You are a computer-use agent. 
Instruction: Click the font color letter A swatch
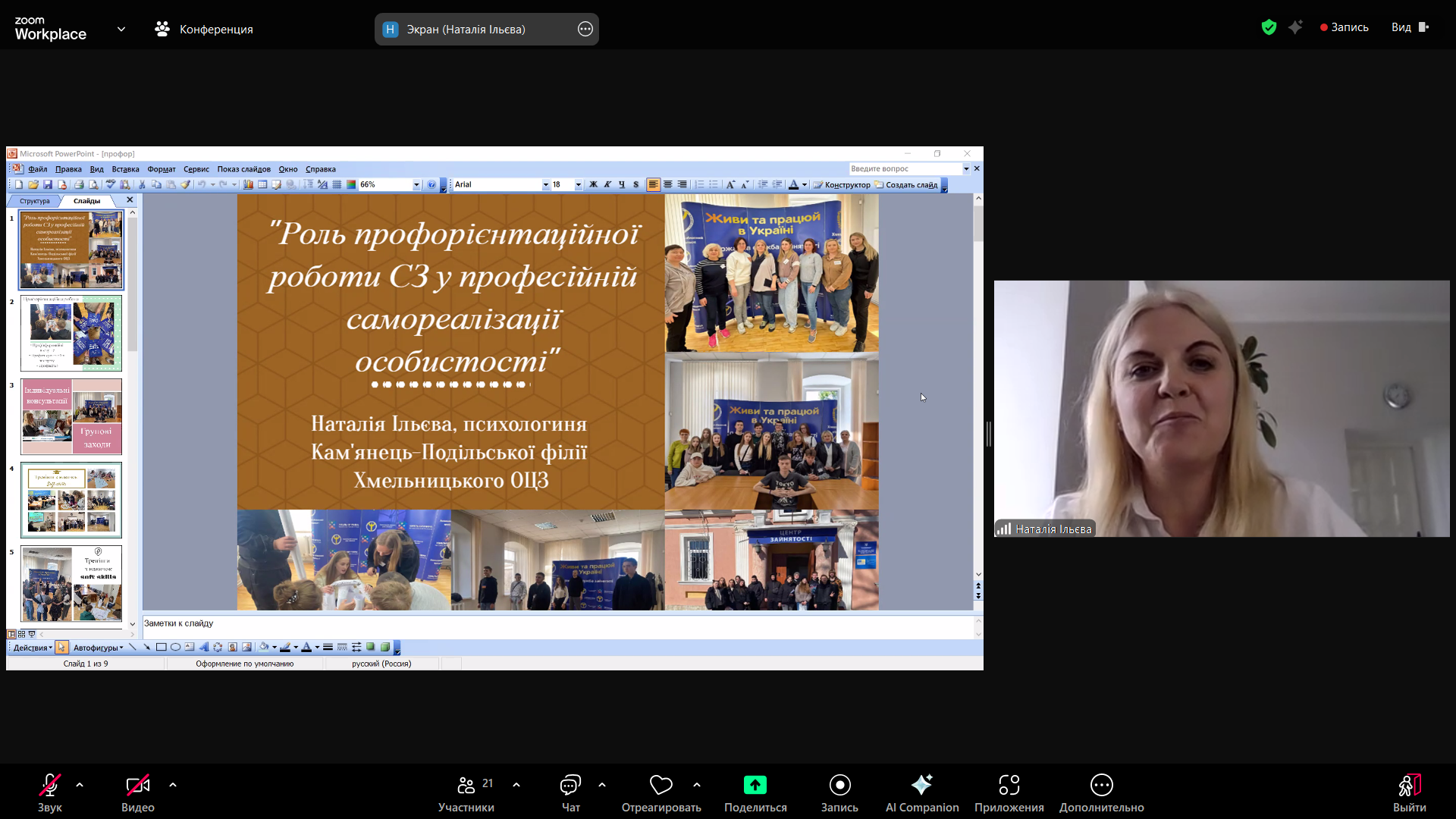pyautogui.click(x=793, y=185)
